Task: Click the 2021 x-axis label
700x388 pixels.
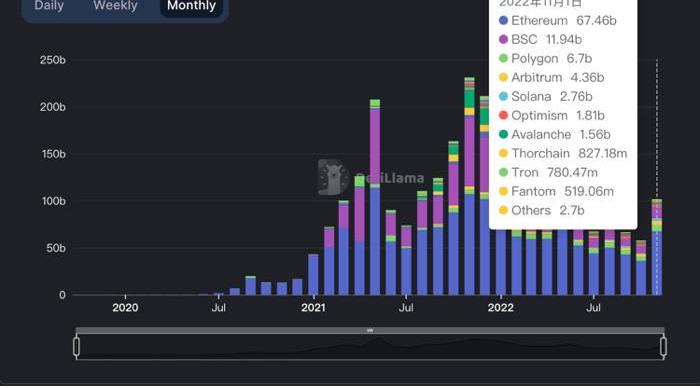Action: point(313,308)
